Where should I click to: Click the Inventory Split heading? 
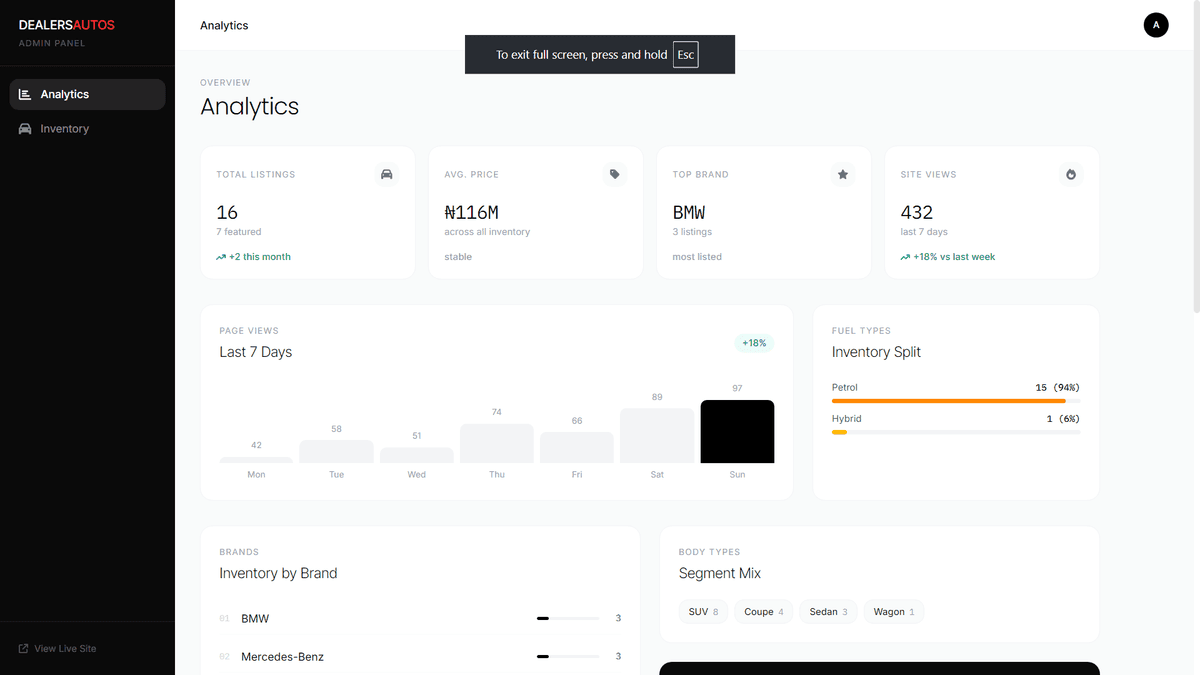876,352
